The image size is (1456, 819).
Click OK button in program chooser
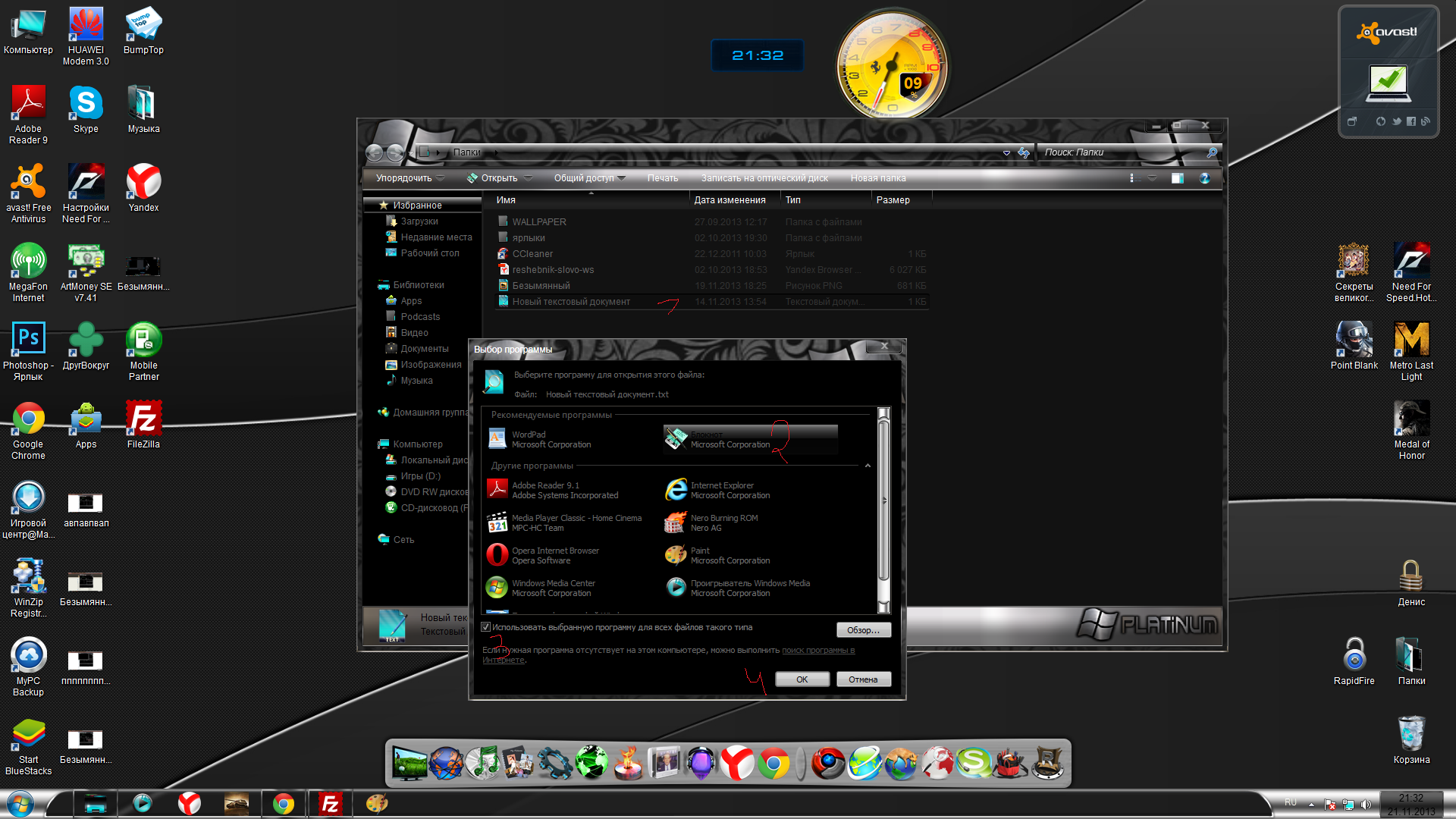[802, 679]
